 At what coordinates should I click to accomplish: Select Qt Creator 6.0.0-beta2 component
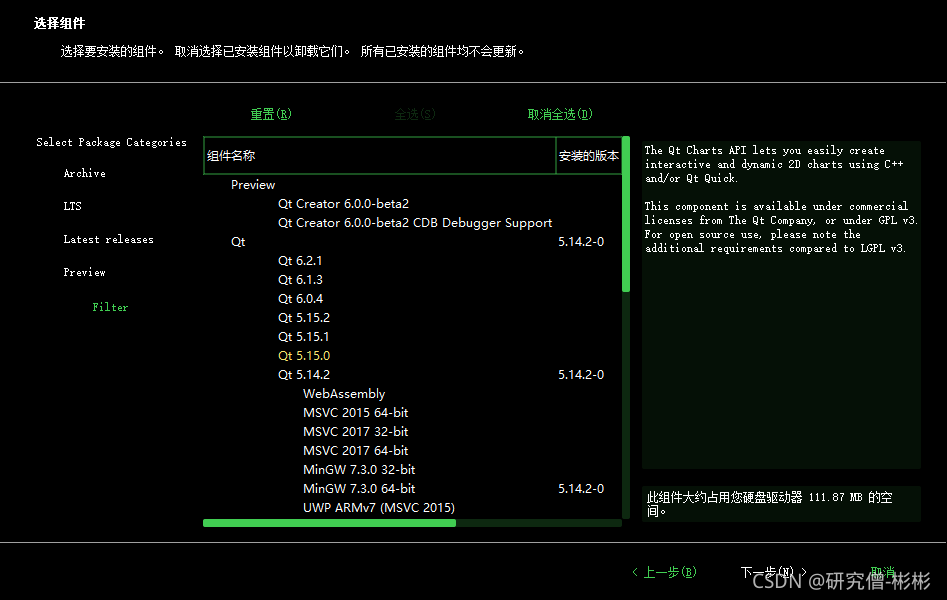pyautogui.click(x=343, y=204)
